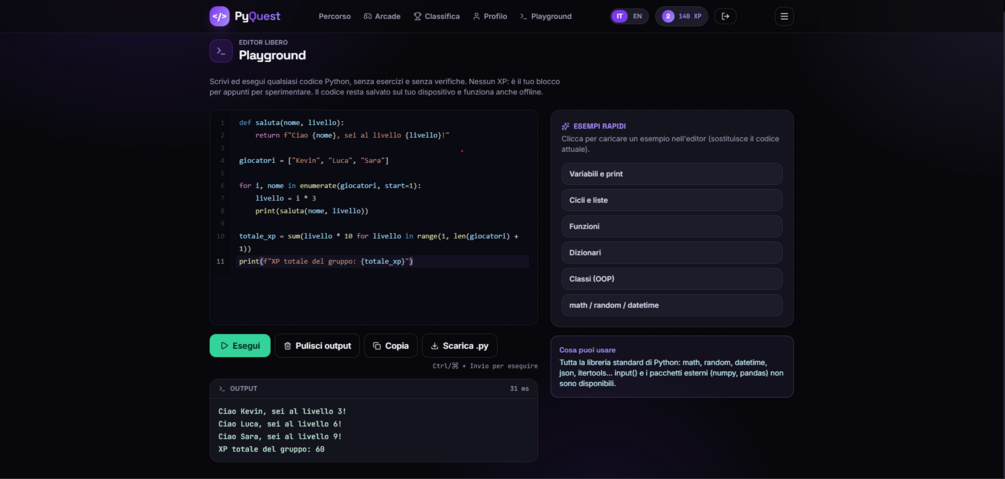This screenshot has height=479, width=1005.
Task: Click the 140 XP counter
Action: [x=690, y=17]
